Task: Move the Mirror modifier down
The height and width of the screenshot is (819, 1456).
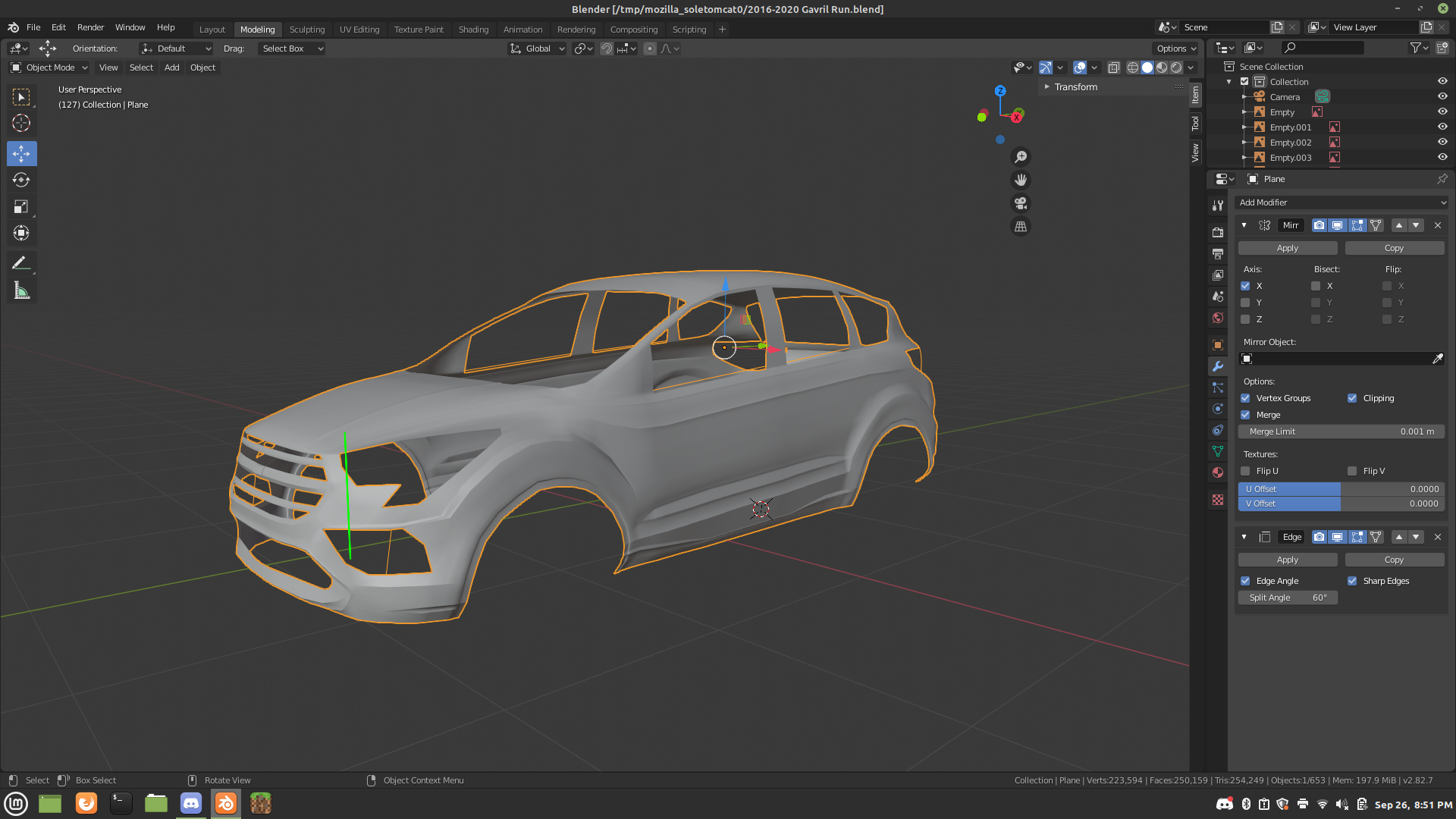Action: pos(1416,225)
